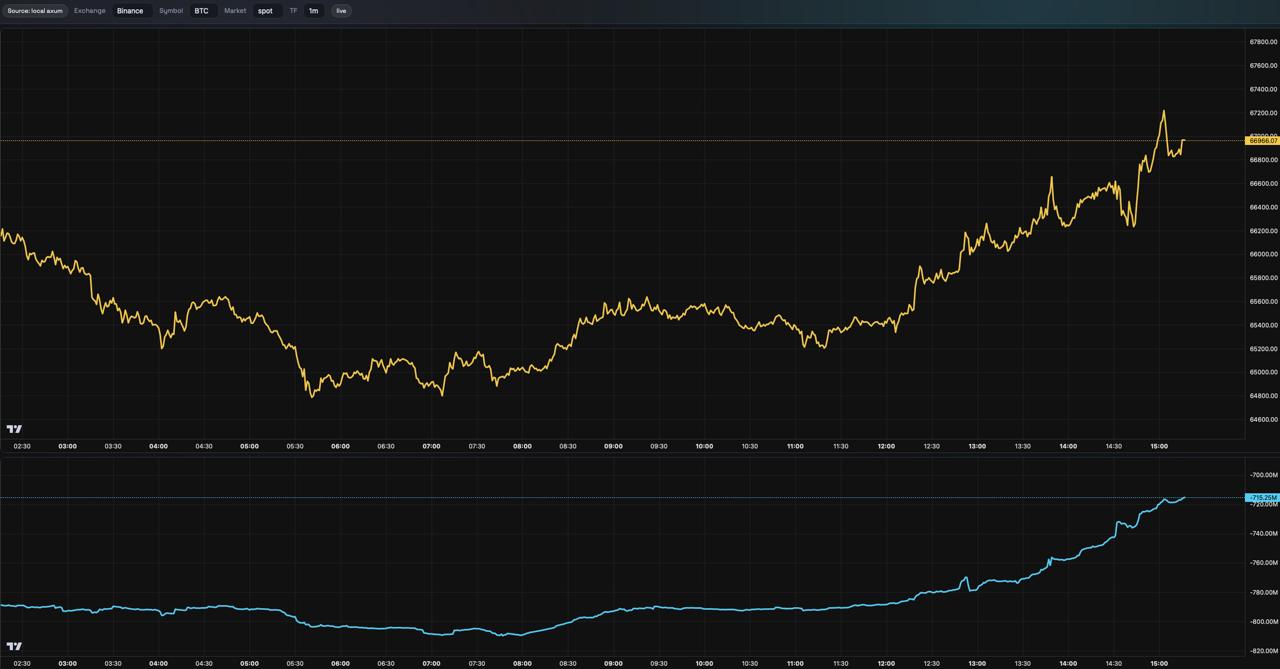Click the blue -715.25M value label
Image resolution: width=1280 pixels, height=669 pixels.
pos(1262,497)
